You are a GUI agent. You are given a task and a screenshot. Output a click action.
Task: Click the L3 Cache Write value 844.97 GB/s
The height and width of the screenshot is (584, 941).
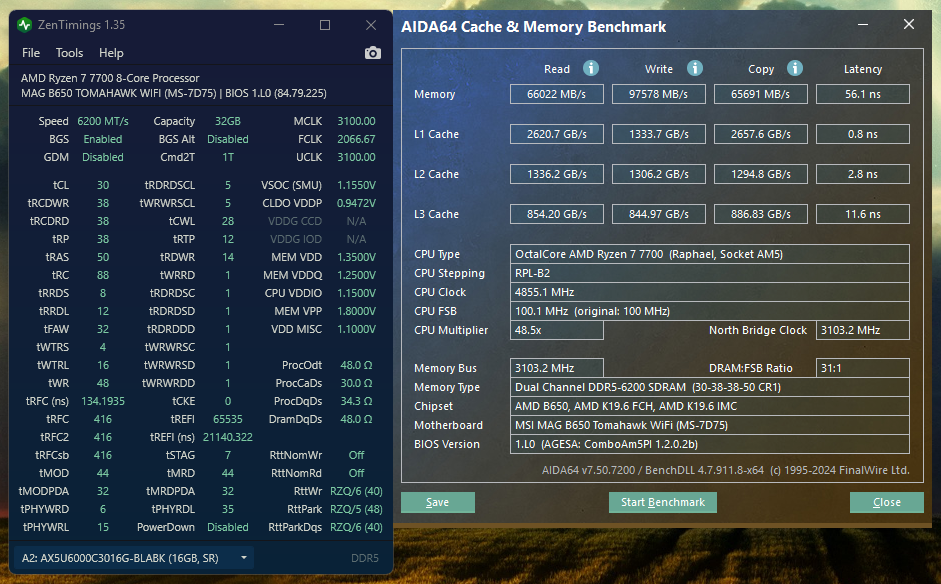tap(659, 214)
